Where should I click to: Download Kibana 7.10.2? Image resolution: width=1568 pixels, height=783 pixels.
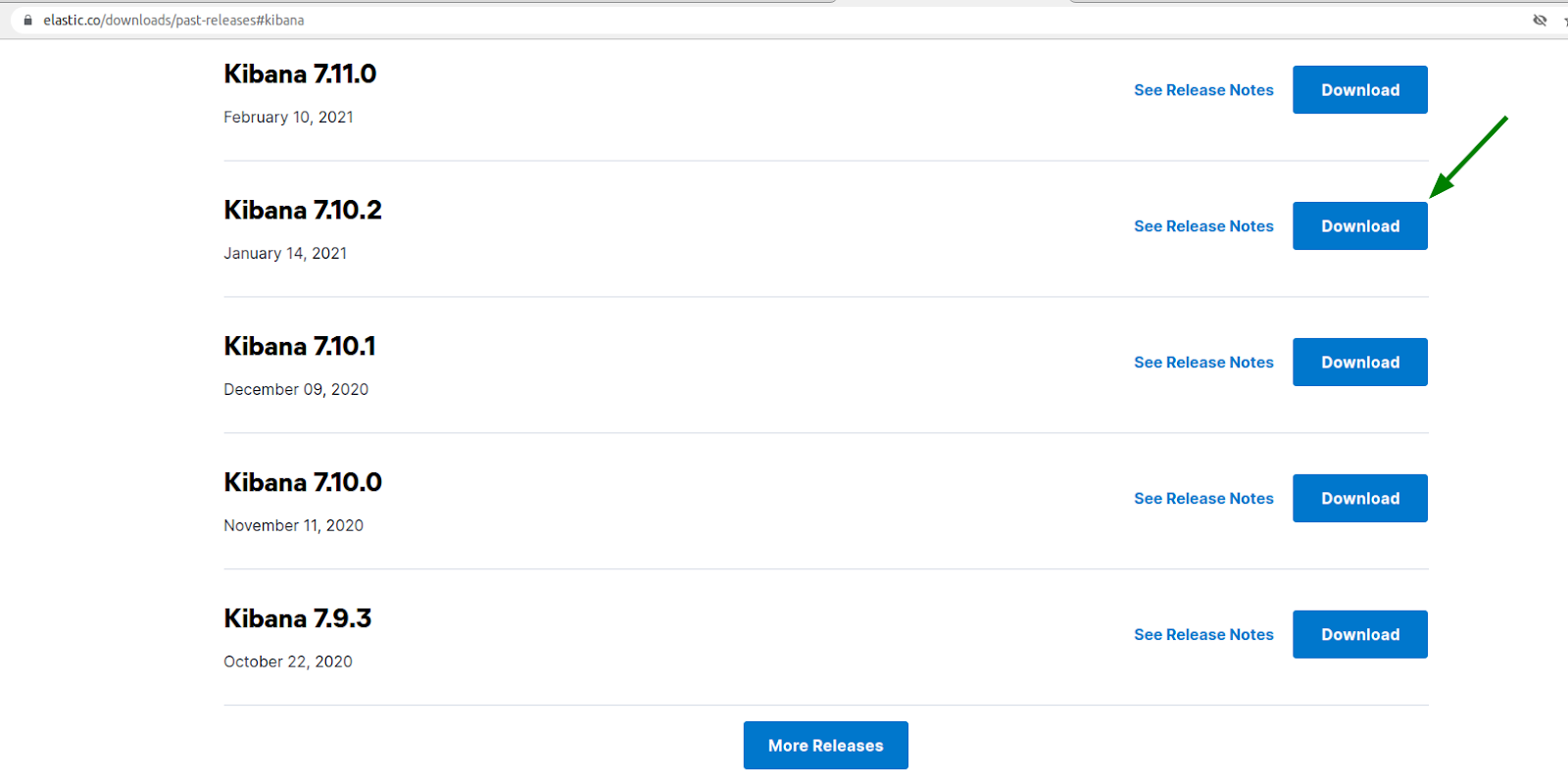point(1359,226)
